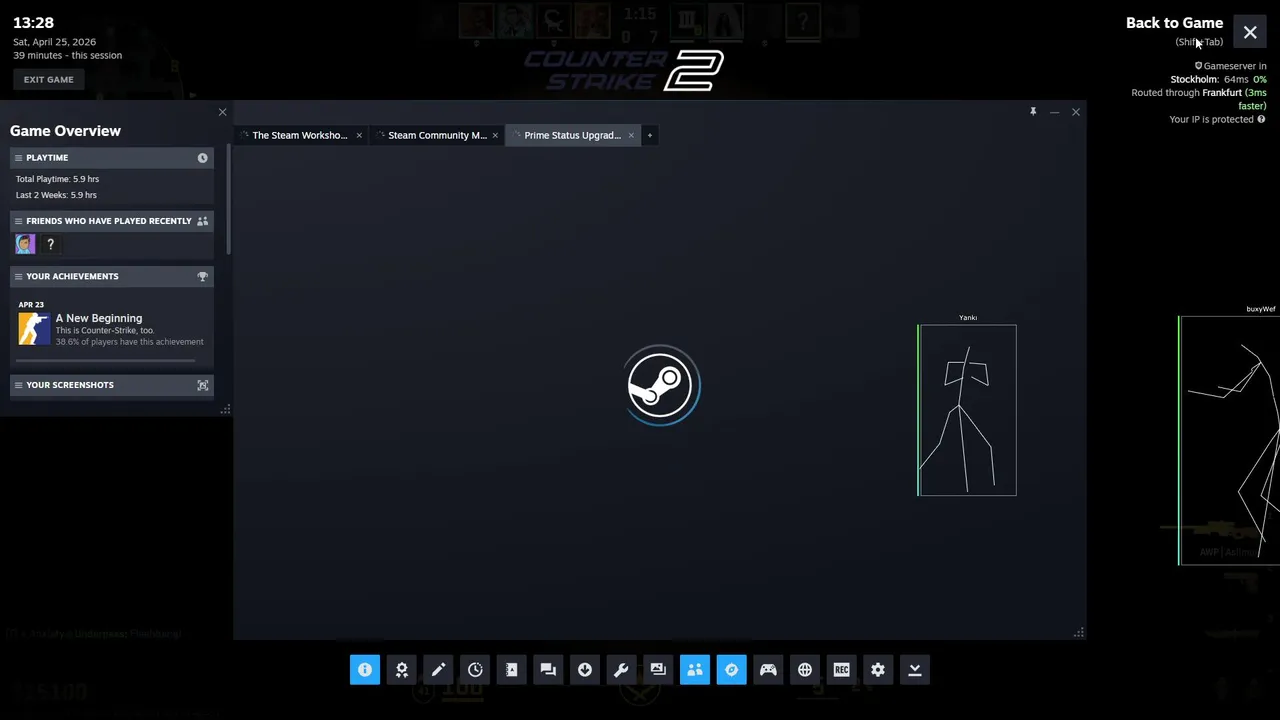Close the Game Overview panel
The width and height of the screenshot is (1280, 720).
(222, 112)
